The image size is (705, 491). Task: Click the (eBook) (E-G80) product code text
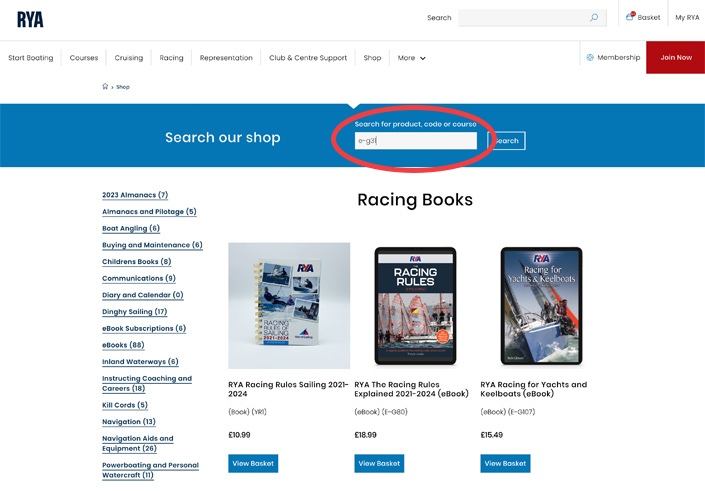(x=381, y=411)
